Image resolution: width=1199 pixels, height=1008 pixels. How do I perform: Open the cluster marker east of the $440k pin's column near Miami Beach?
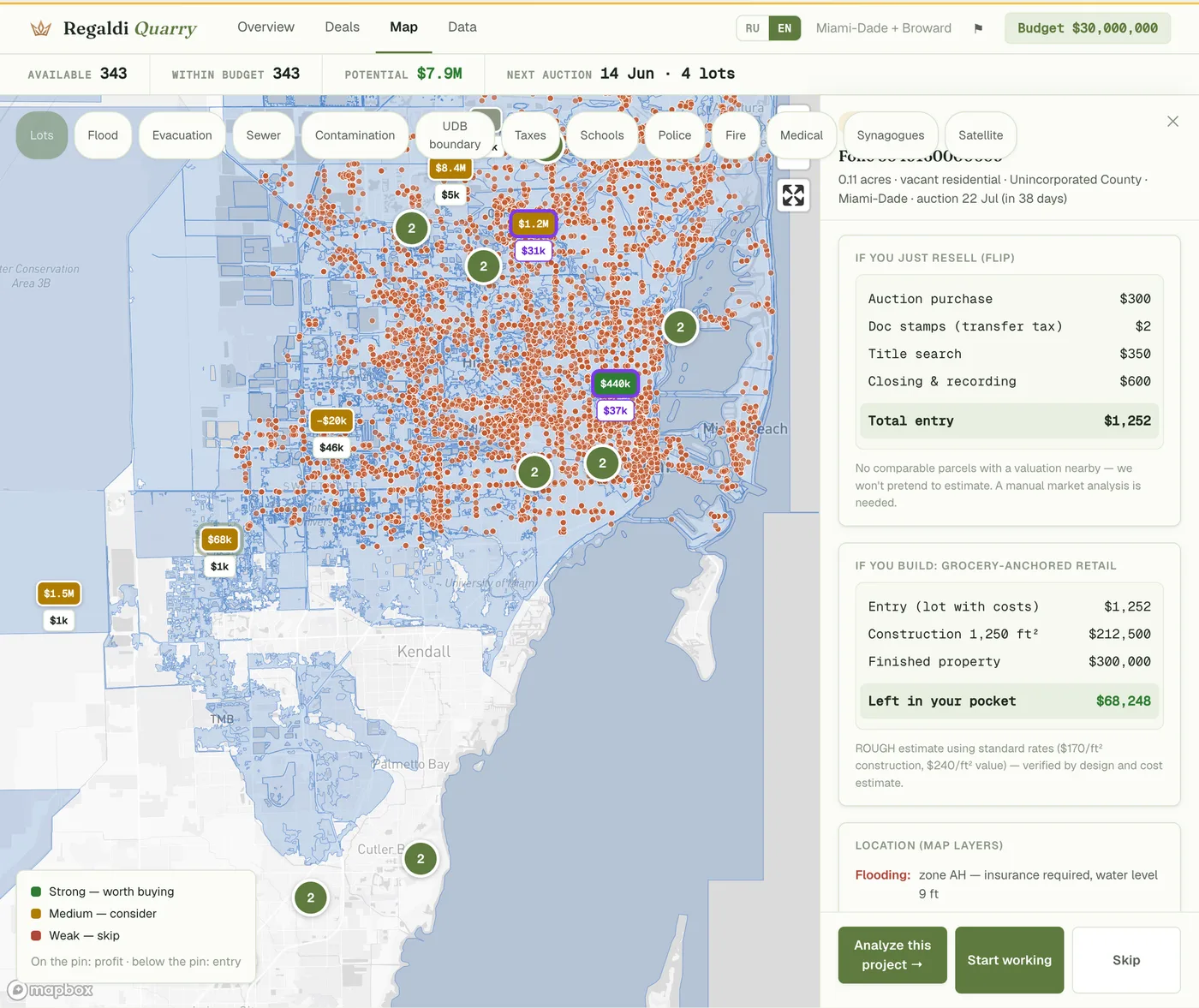[x=680, y=327]
